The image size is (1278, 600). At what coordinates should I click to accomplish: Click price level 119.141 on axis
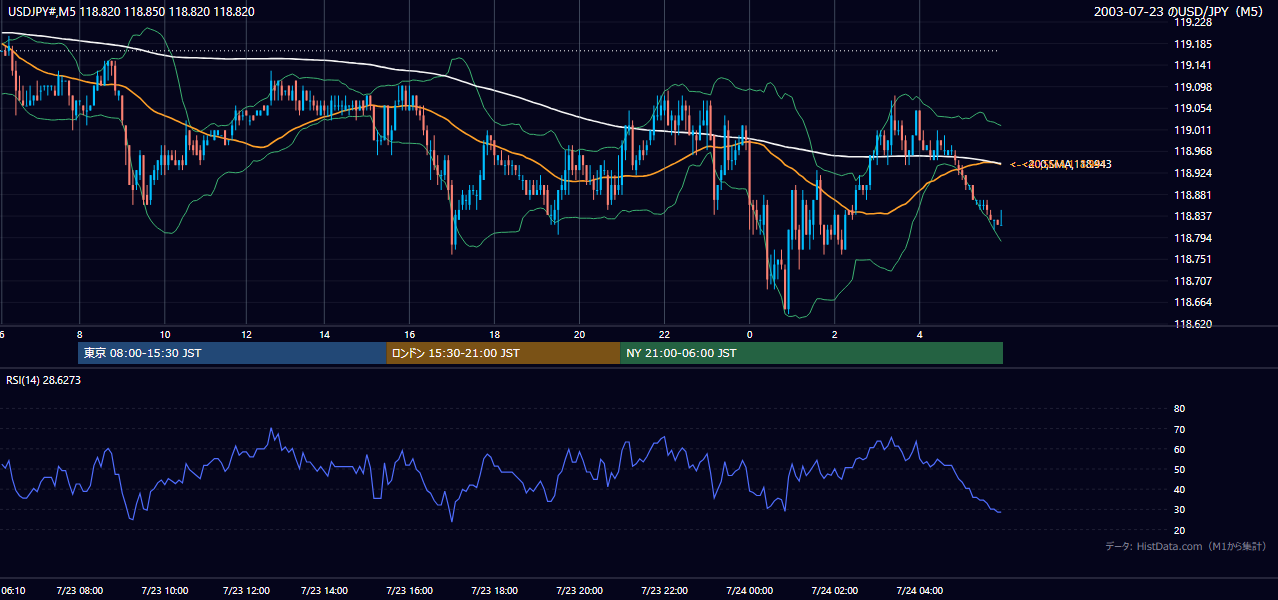click(x=1193, y=65)
